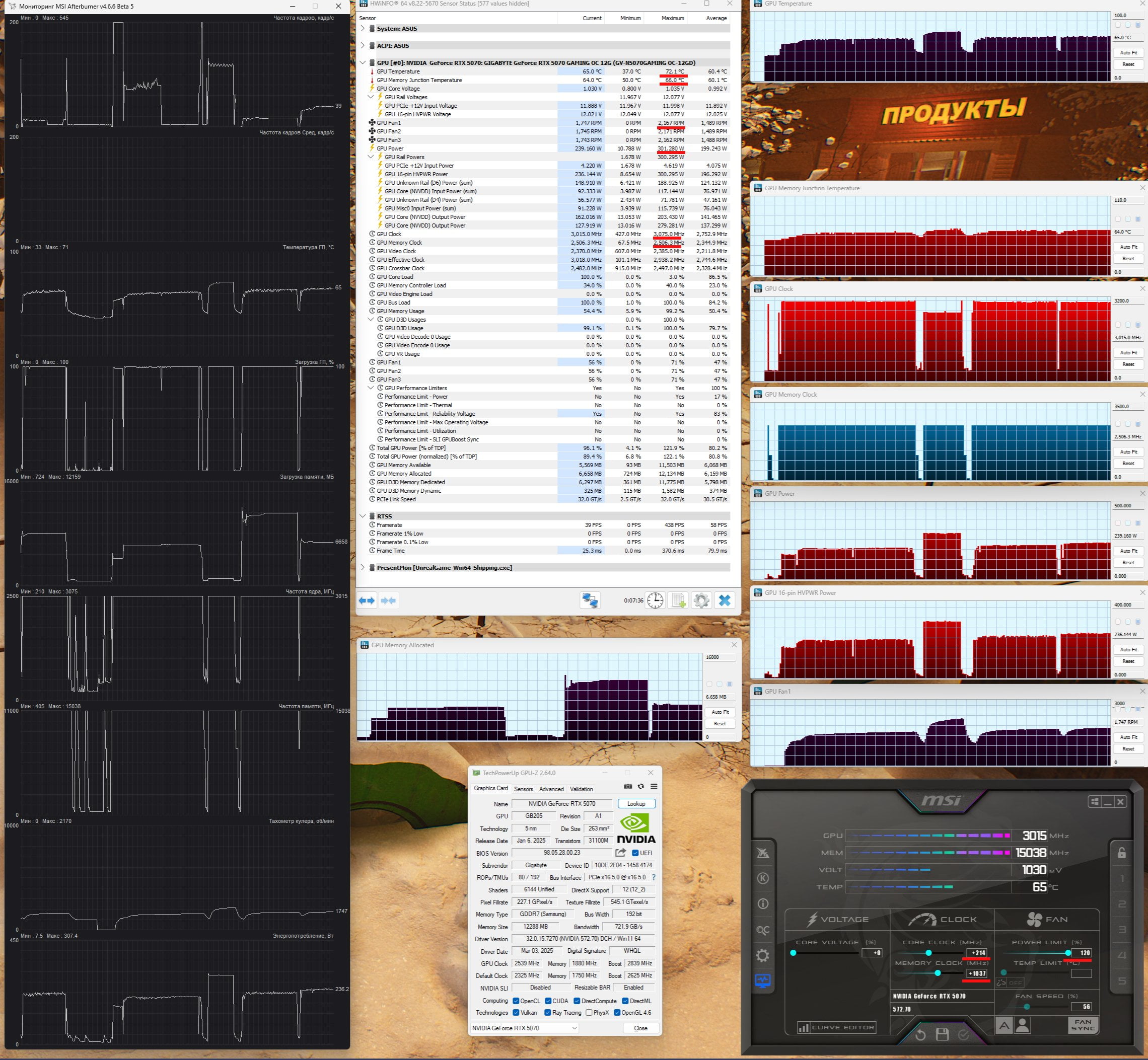Image resolution: width=1148 pixels, height=1060 pixels.
Task: Reset Afterburner settings with the revert arrow
Action: 920,1035
